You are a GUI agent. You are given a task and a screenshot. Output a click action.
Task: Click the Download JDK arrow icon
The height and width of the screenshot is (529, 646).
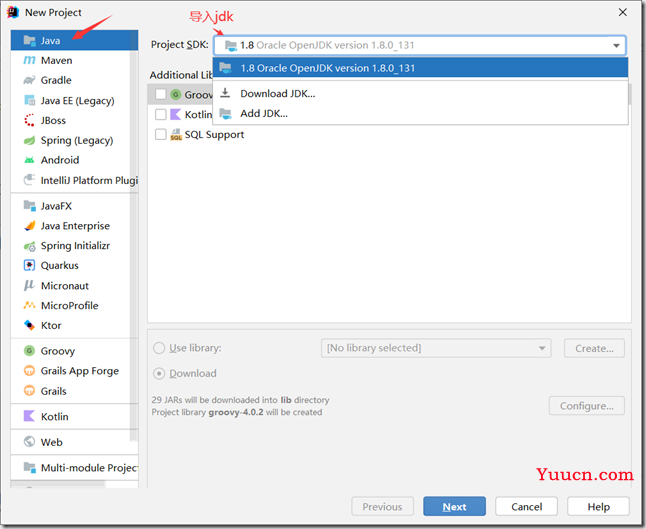point(225,93)
